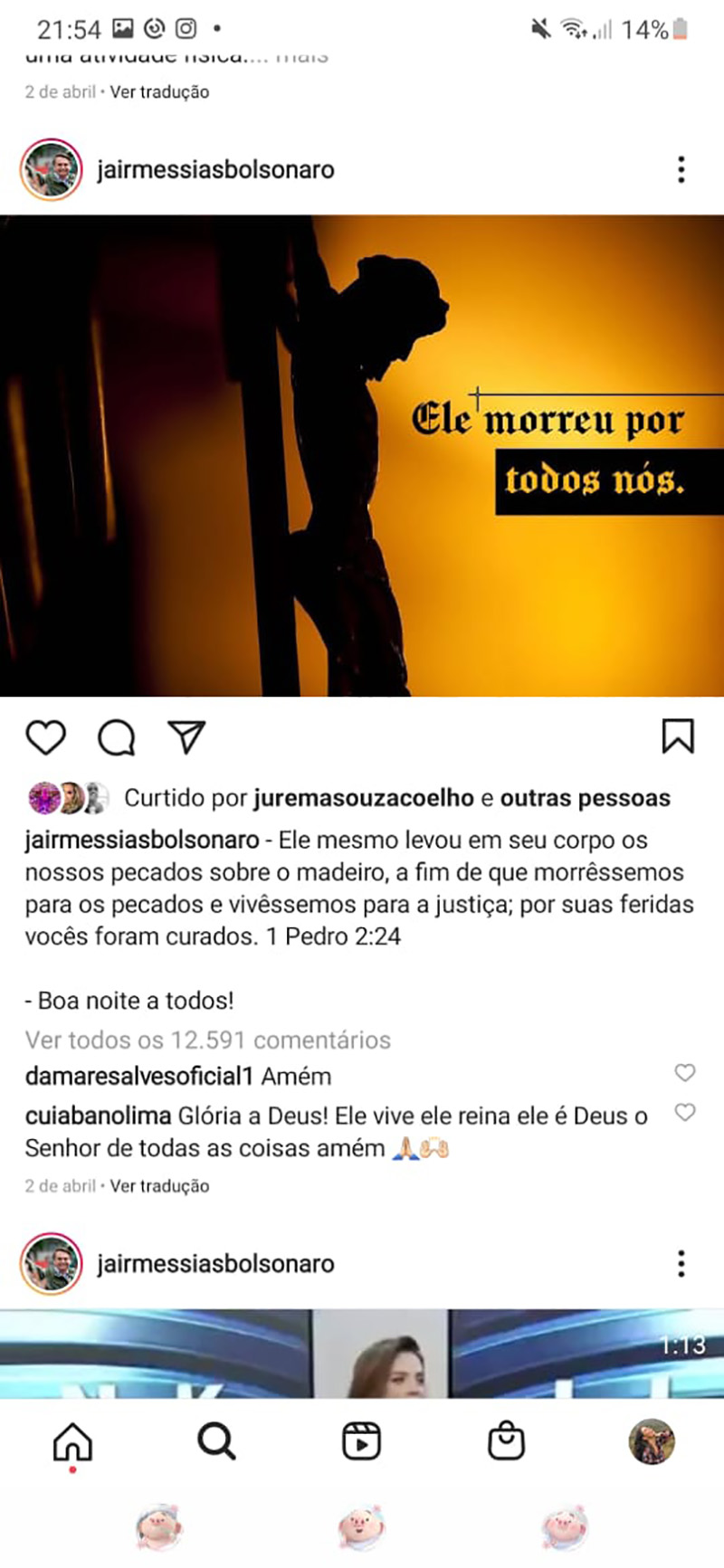The image size is (724, 1568).
Task: Save the post with bookmark icon
Action: 678,736
